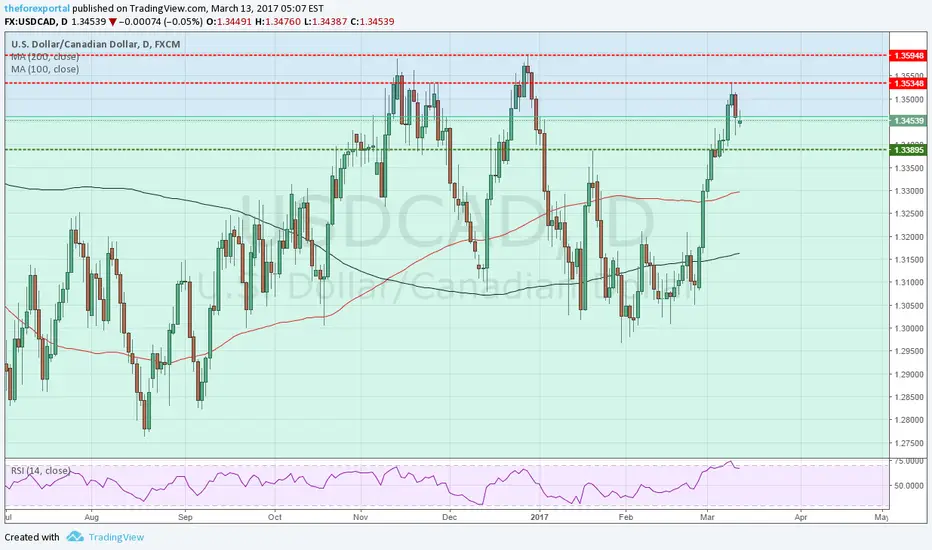The width and height of the screenshot is (932, 550).
Task: Click the 1.28000 price axis value
Action: coord(910,420)
